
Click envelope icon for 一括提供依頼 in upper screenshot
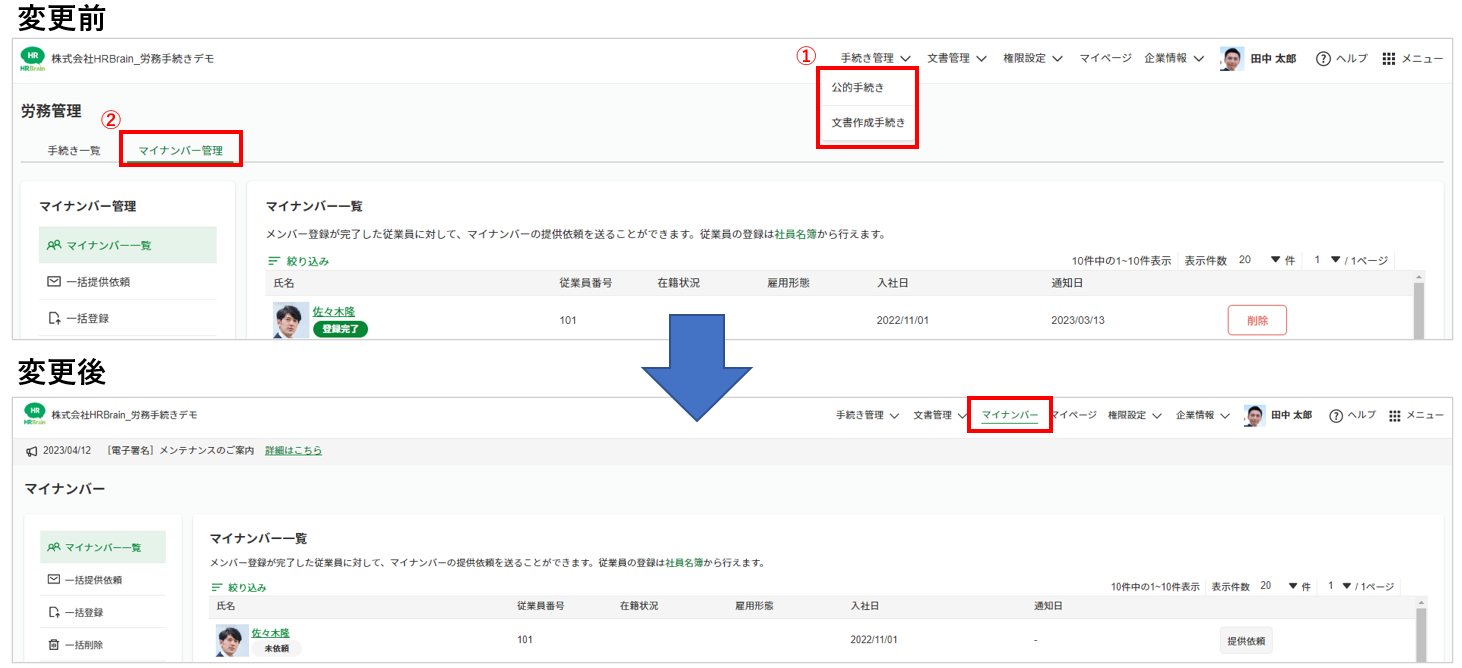click(54, 282)
